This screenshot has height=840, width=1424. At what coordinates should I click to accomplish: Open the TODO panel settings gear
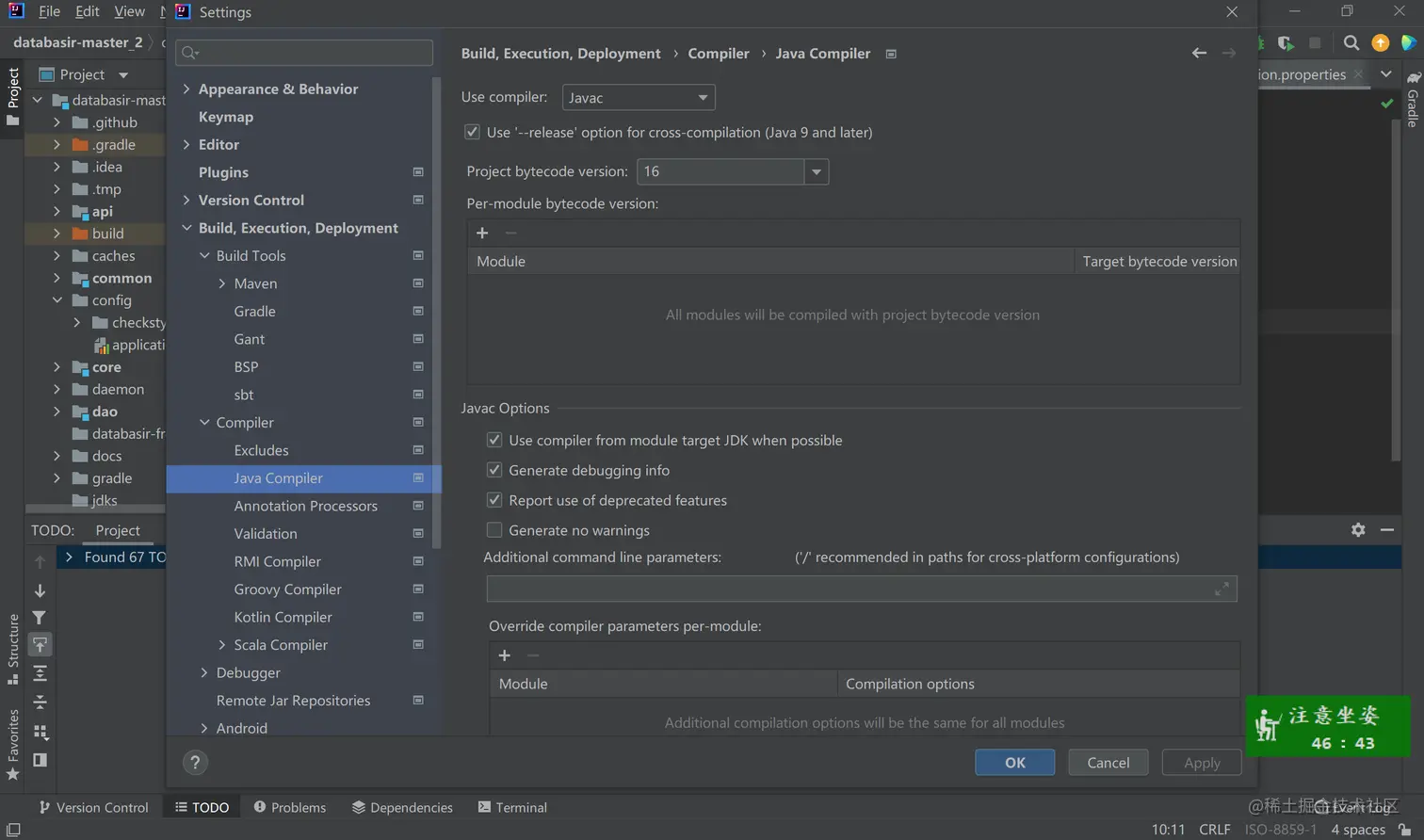pyautogui.click(x=1358, y=530)
